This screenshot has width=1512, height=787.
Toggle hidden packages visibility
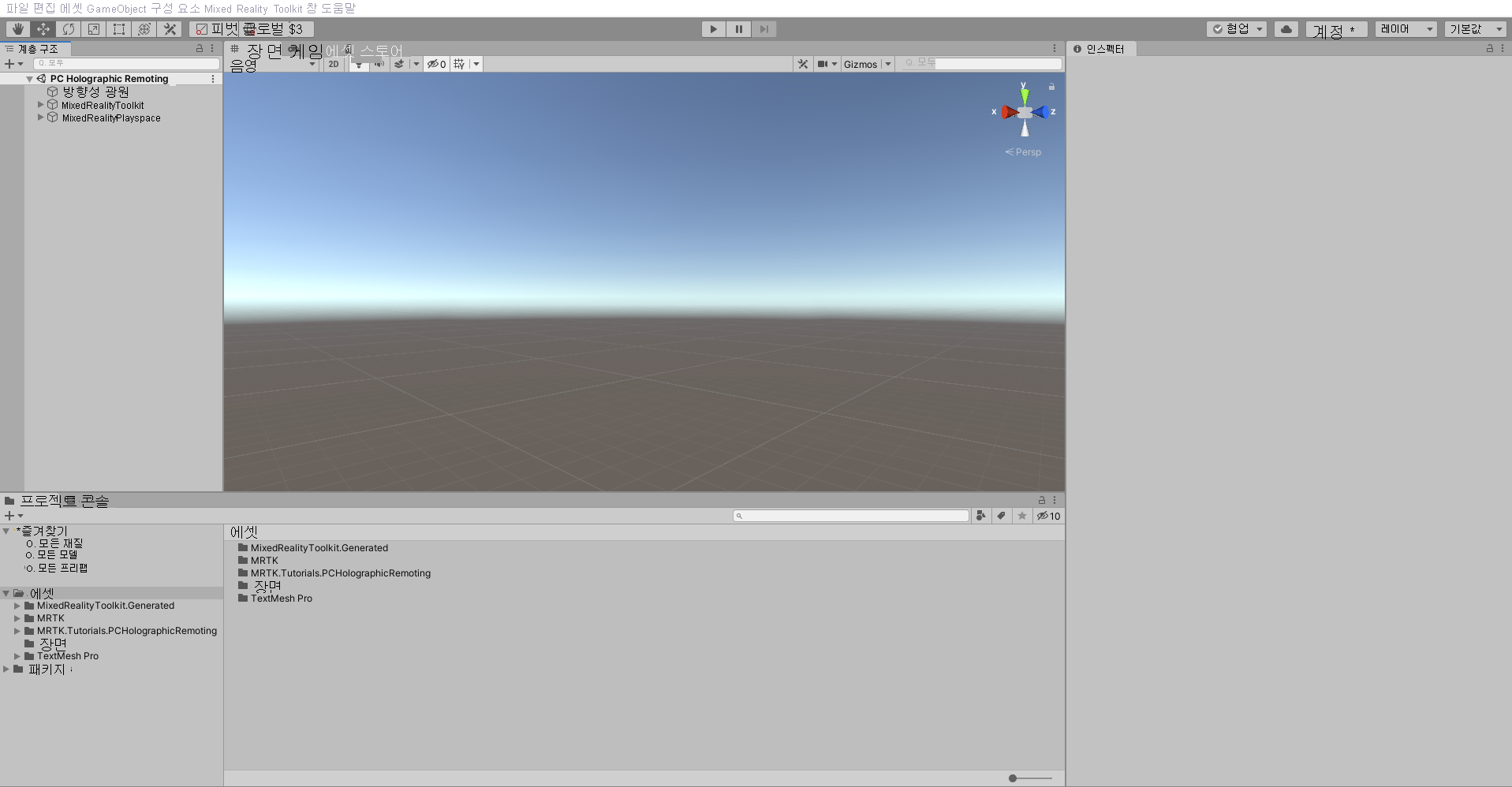1048,516
